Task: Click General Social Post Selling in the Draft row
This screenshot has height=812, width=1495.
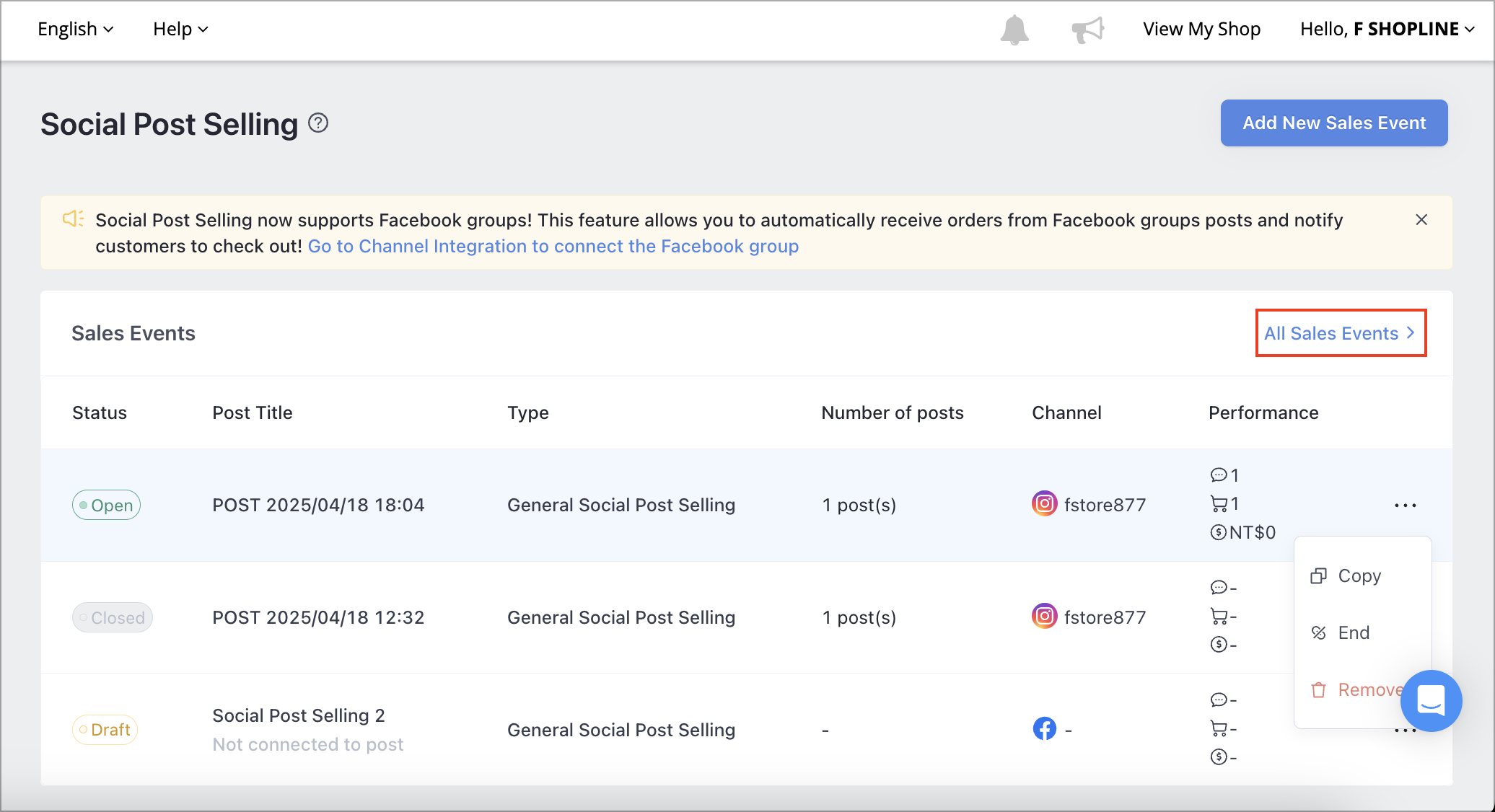Action: pos(621,730)
